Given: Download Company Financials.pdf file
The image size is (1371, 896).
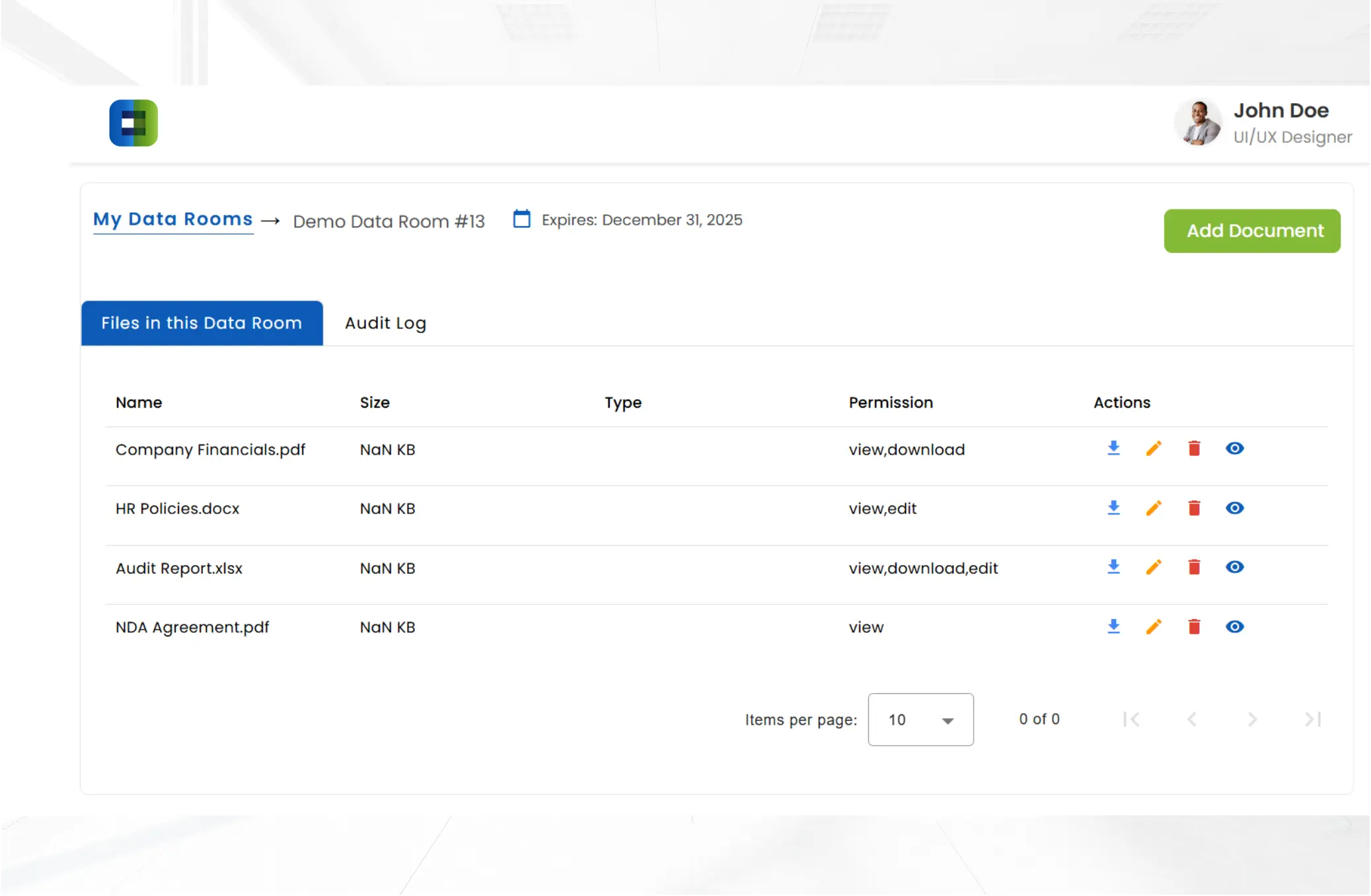Looking at the screenshot, I should click(x=1113, y=449).
